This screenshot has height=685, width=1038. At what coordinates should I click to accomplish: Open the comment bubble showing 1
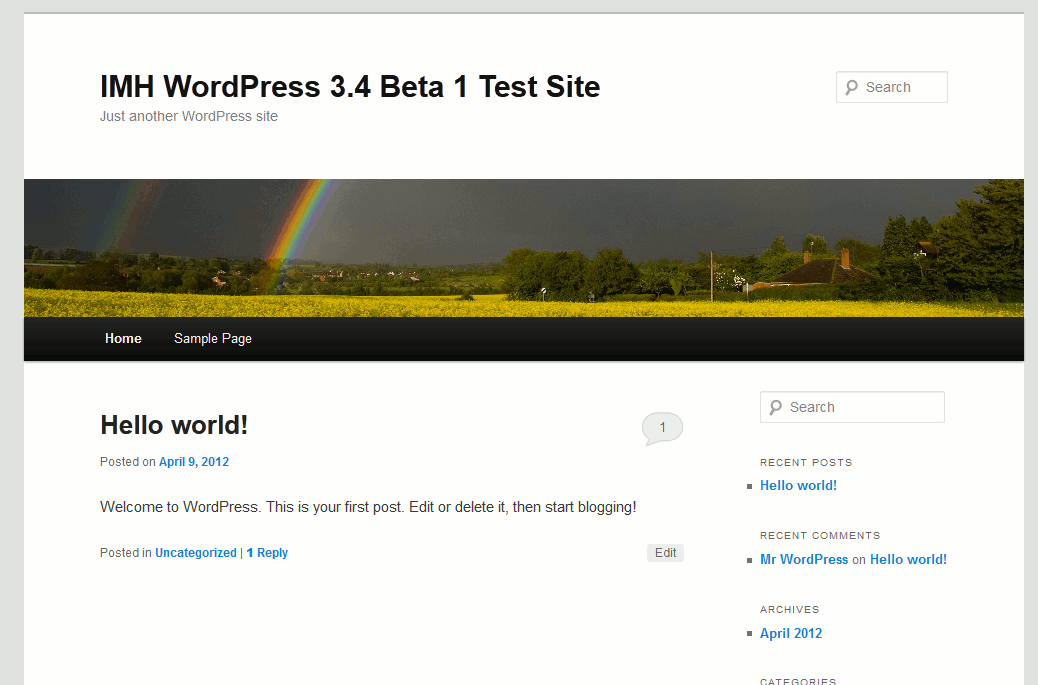661,428
